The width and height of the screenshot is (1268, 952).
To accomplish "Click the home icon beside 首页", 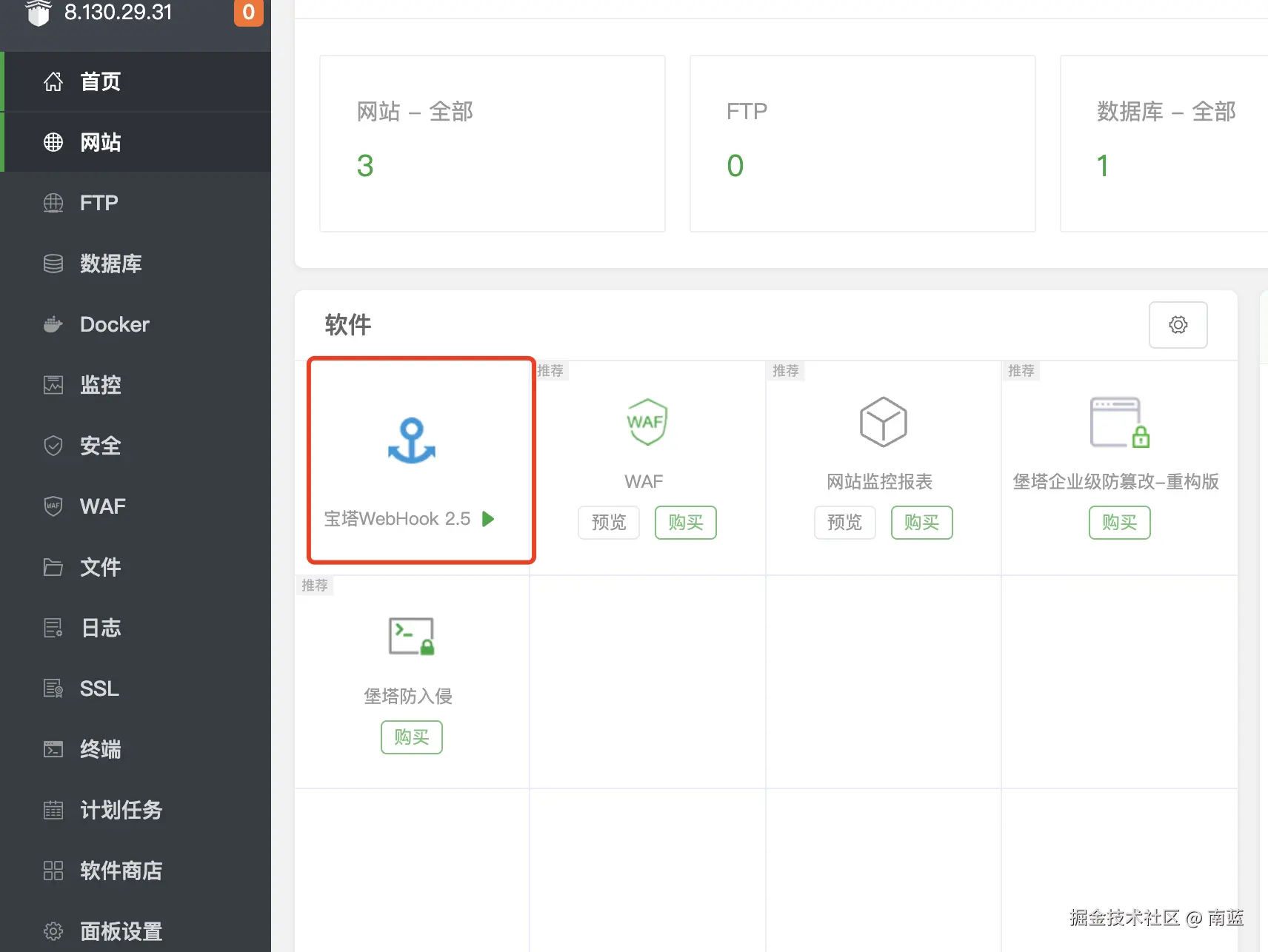I will click(53, 81).
